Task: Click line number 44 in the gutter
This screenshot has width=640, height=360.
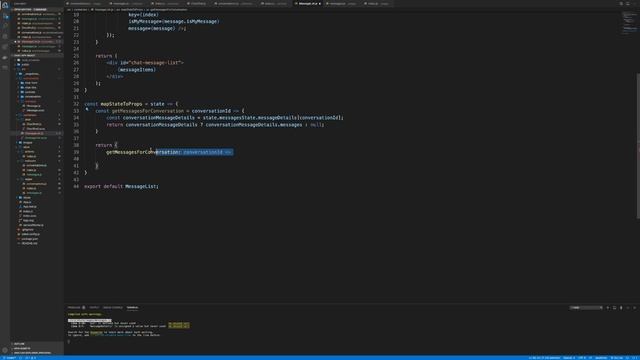Action: [76, 187]
